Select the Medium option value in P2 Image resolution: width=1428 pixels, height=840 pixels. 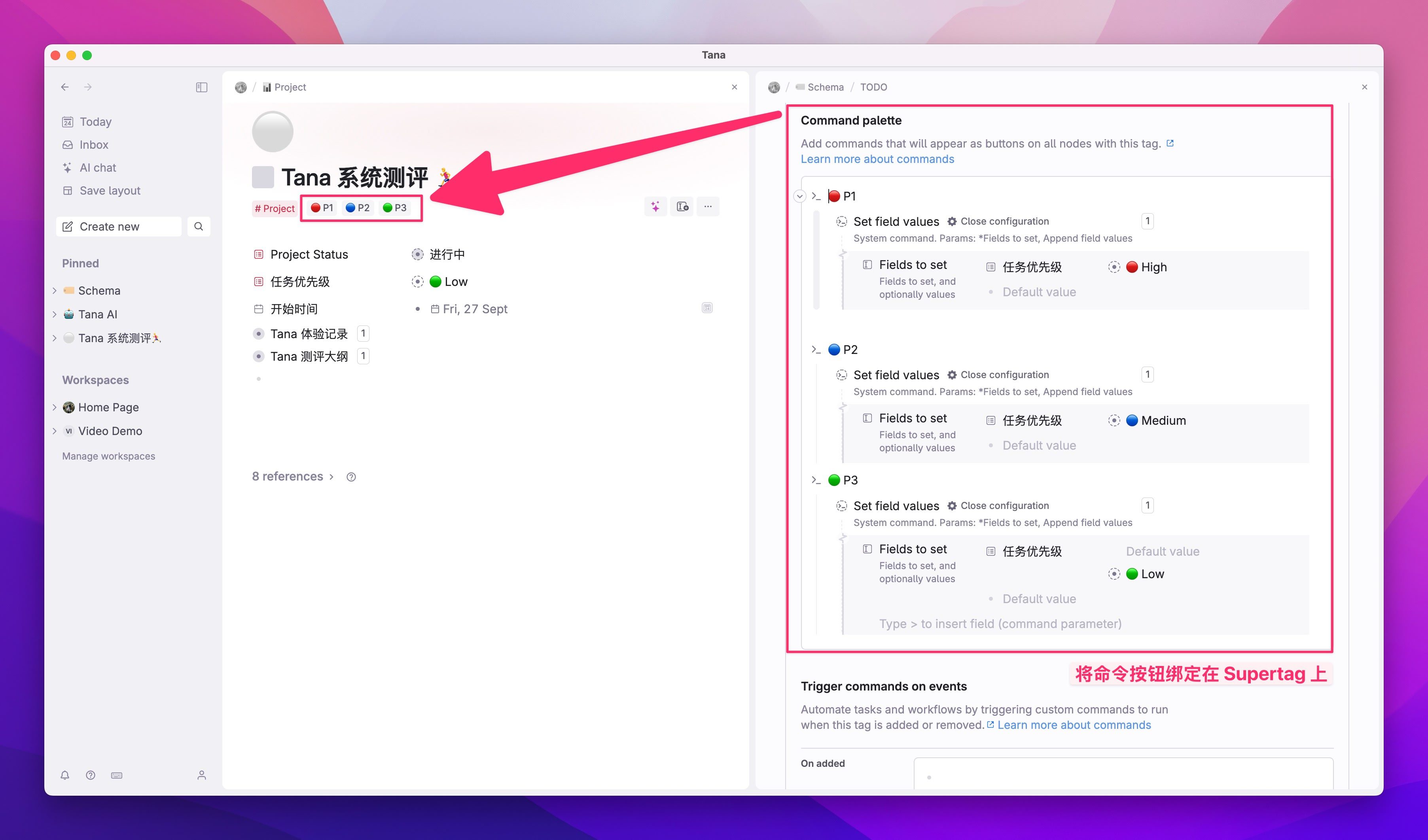[1156, 420]
